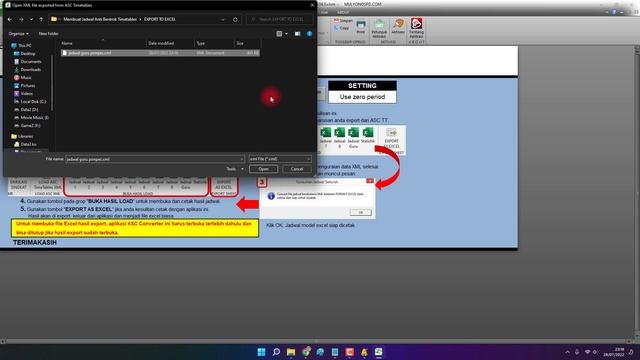
Task: Close the Open XML file dialog
Action: coord(312,5)
